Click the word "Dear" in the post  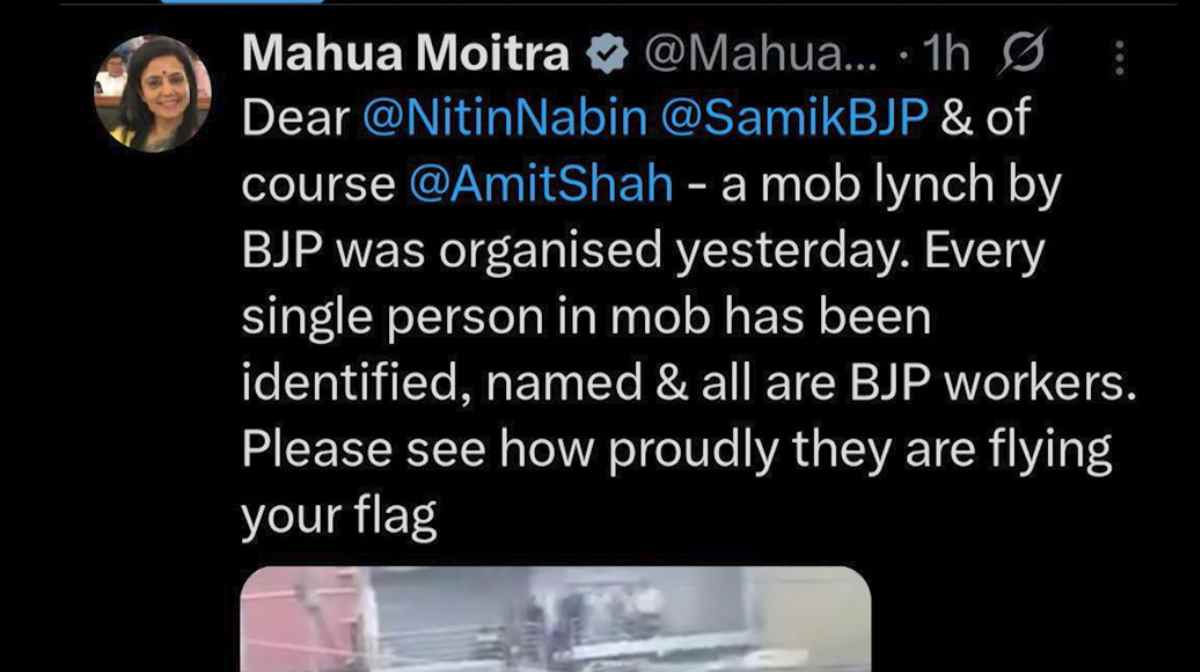coord(296,122)
